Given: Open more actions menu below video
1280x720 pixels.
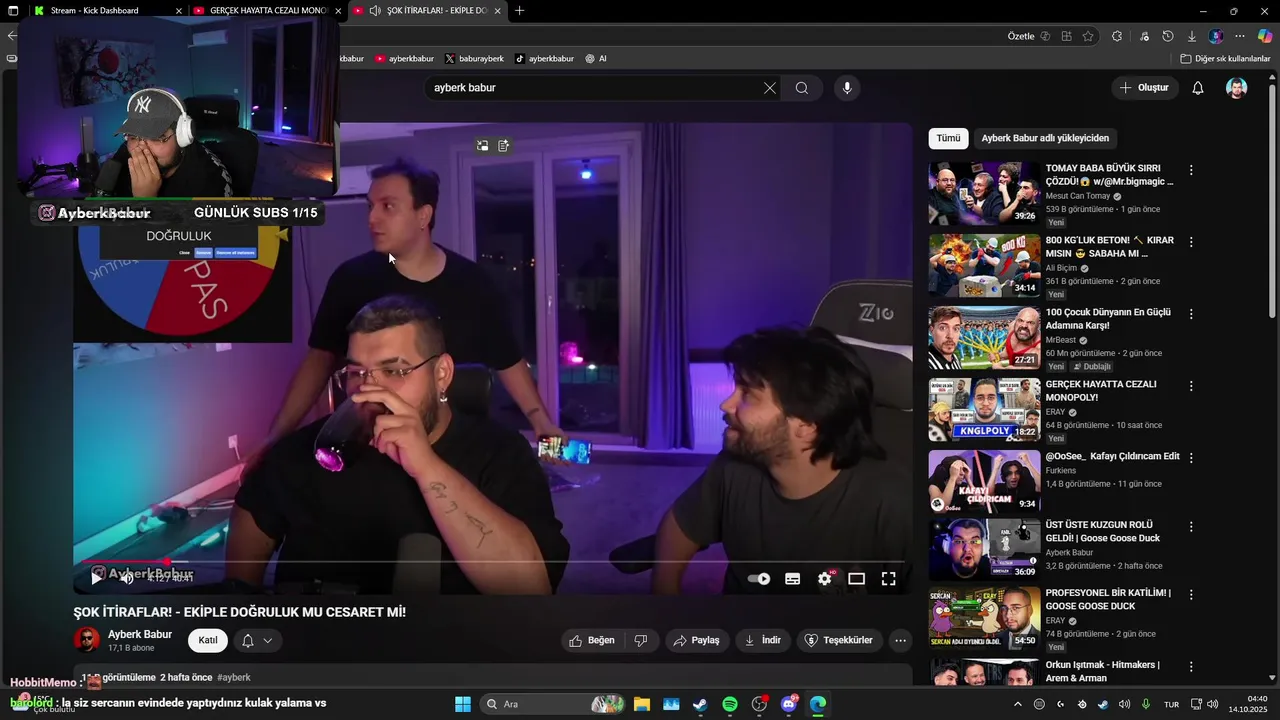Looking at the screenshot, I should point(900,640).
